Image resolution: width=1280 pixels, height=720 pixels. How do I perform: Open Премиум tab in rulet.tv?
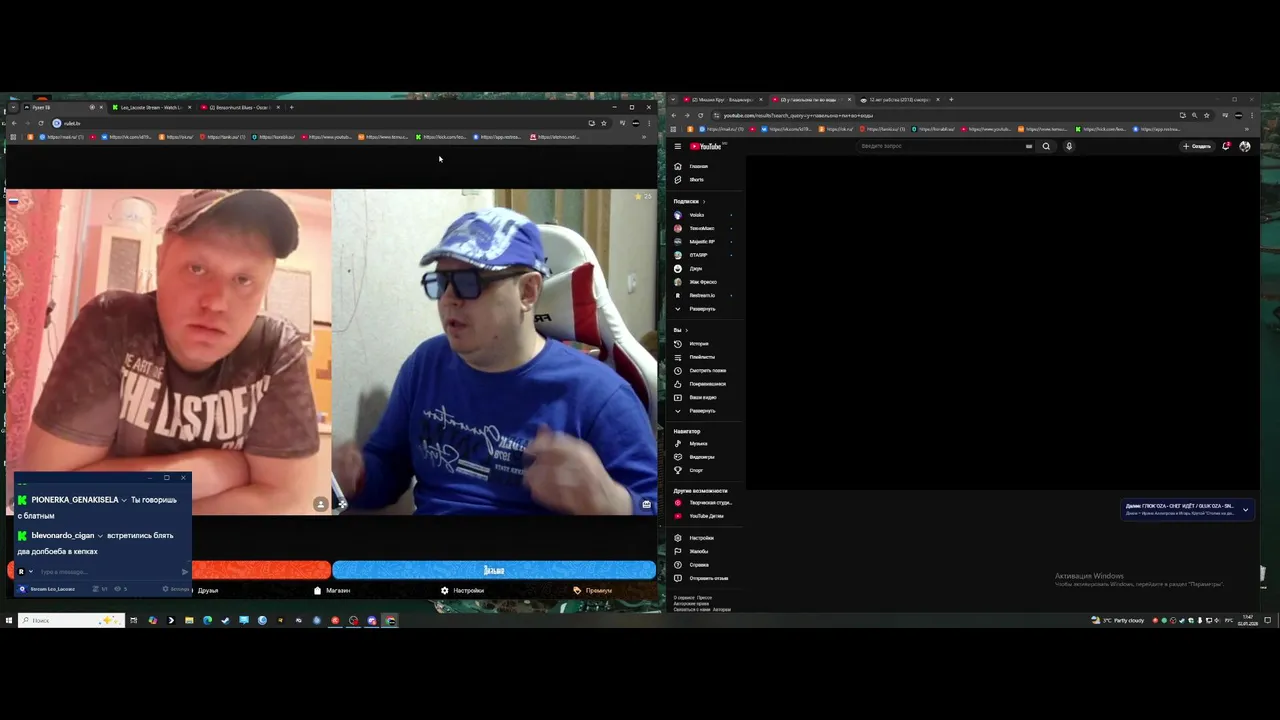pos(593,590)
